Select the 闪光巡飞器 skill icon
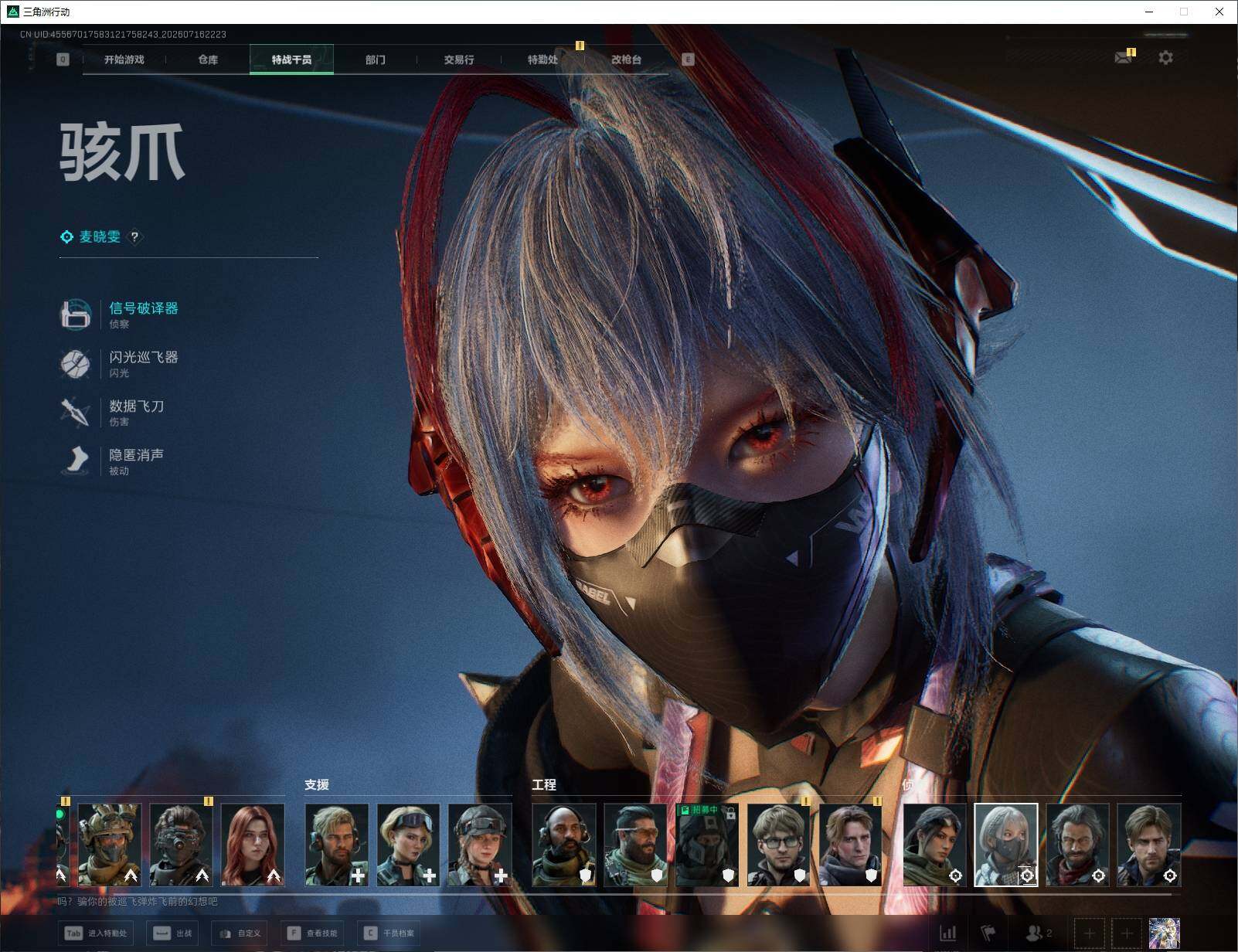Screen dimensions: 1238x952 coord(76,363)
